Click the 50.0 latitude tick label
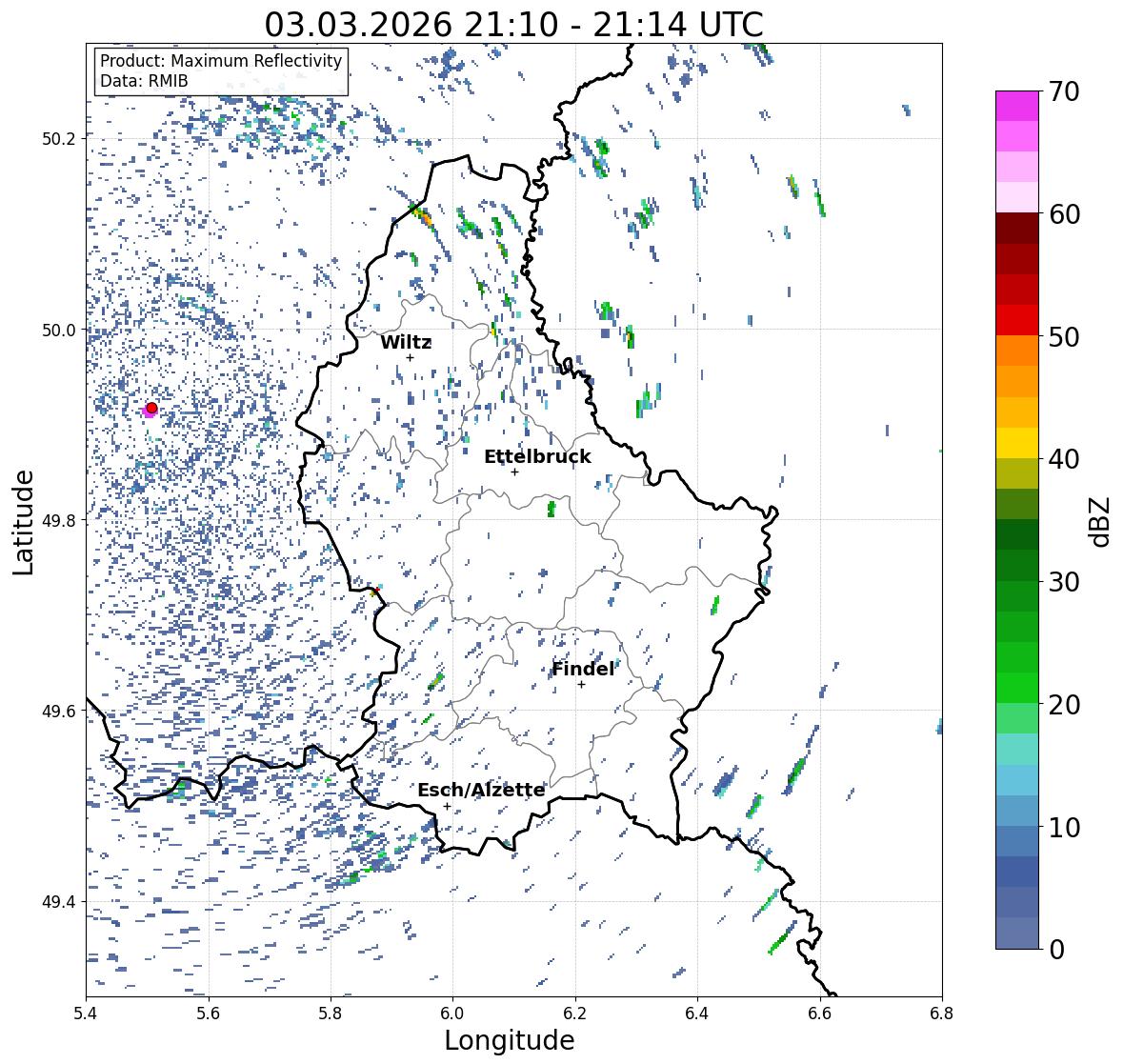The height and width of the screenshot is (1064, 1123). pos(59,331)
